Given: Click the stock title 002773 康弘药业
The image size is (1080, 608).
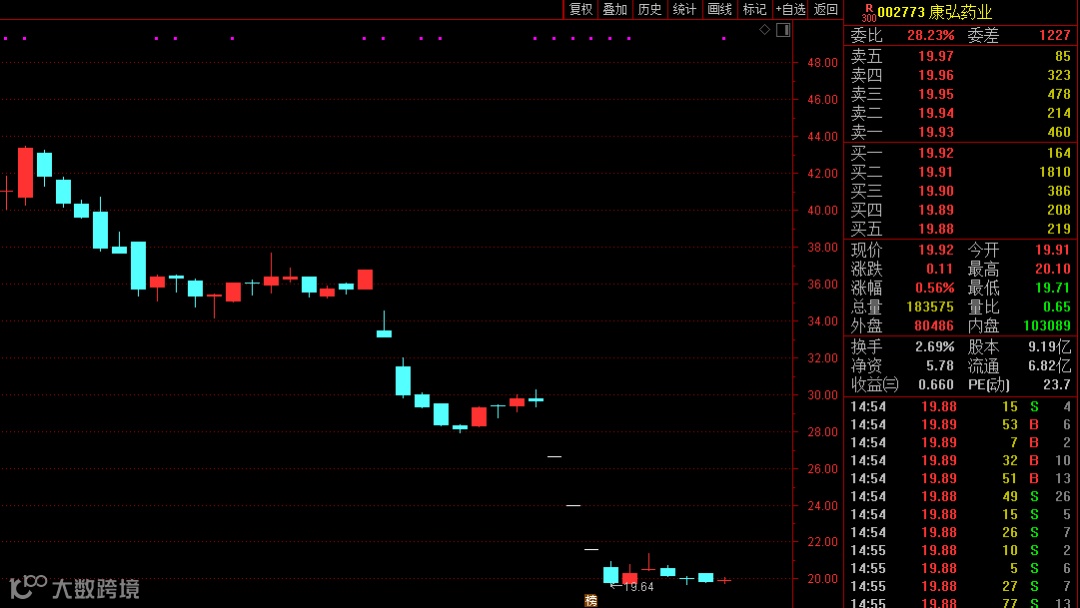Looking at the screenshot, I should click(x=935, y=12).
